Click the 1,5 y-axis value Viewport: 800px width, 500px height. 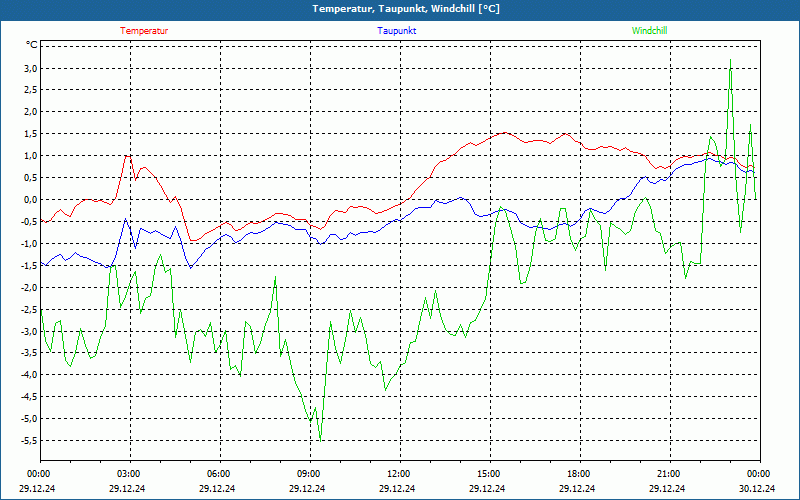pyautogui.click(x=31, y=134)
